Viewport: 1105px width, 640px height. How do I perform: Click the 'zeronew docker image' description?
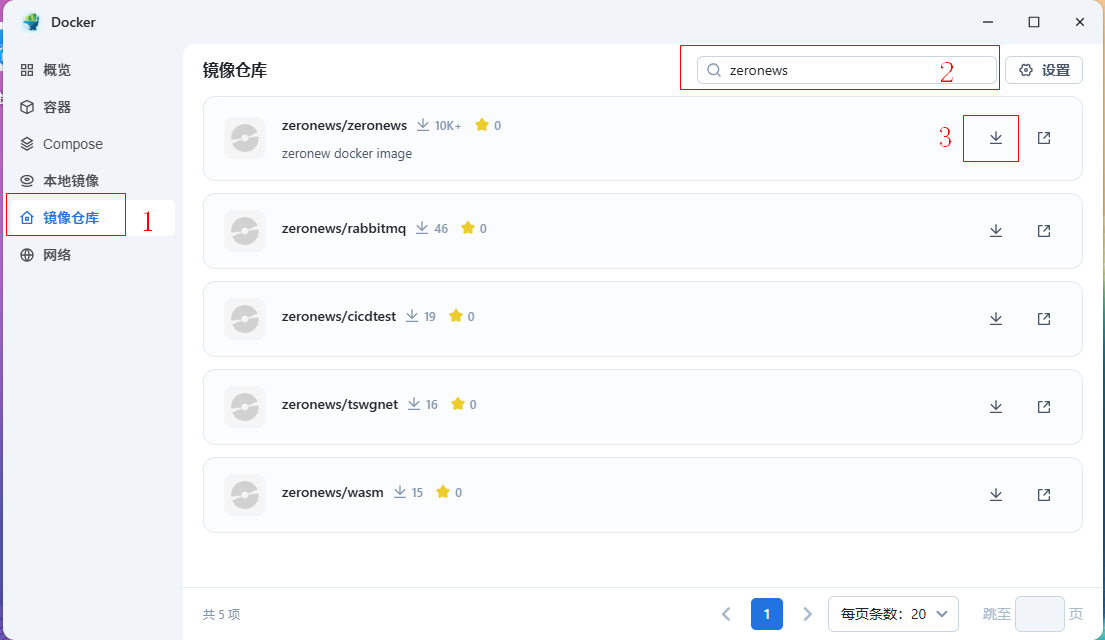(x=347, y=154)
